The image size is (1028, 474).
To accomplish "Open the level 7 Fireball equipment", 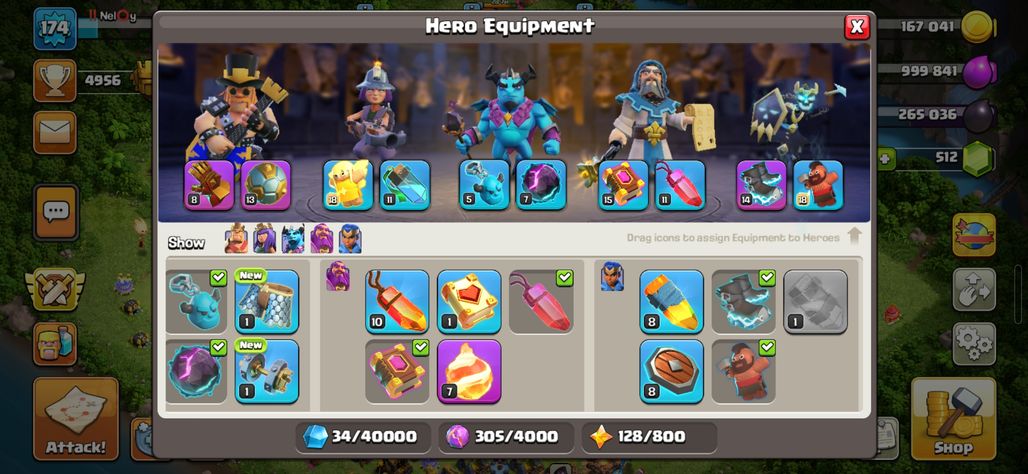I will (469, 371).
